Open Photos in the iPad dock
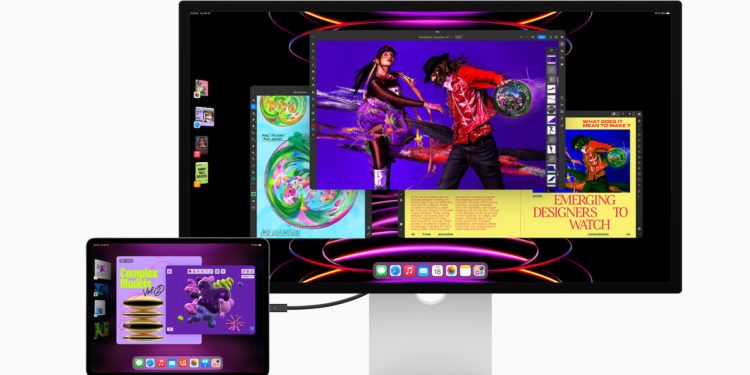750x375 pixels. coord(194,363)
